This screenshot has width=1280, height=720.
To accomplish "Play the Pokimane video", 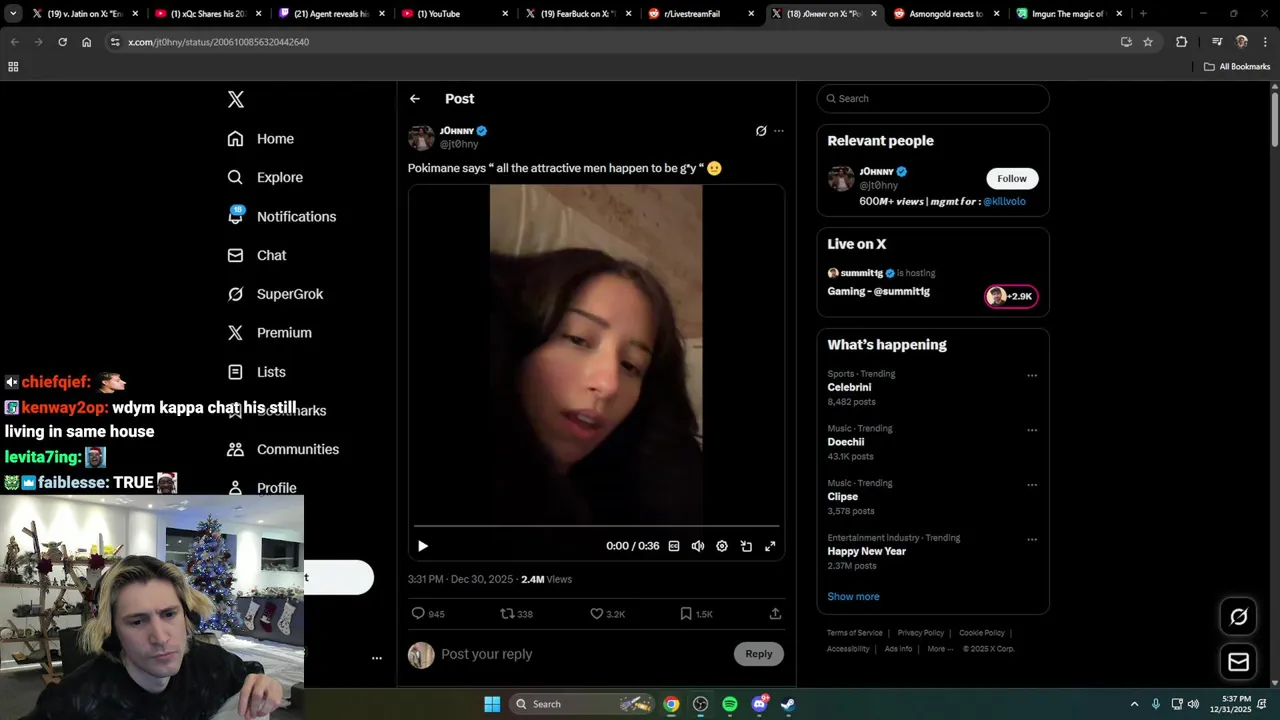I will (x=423, y=546).
